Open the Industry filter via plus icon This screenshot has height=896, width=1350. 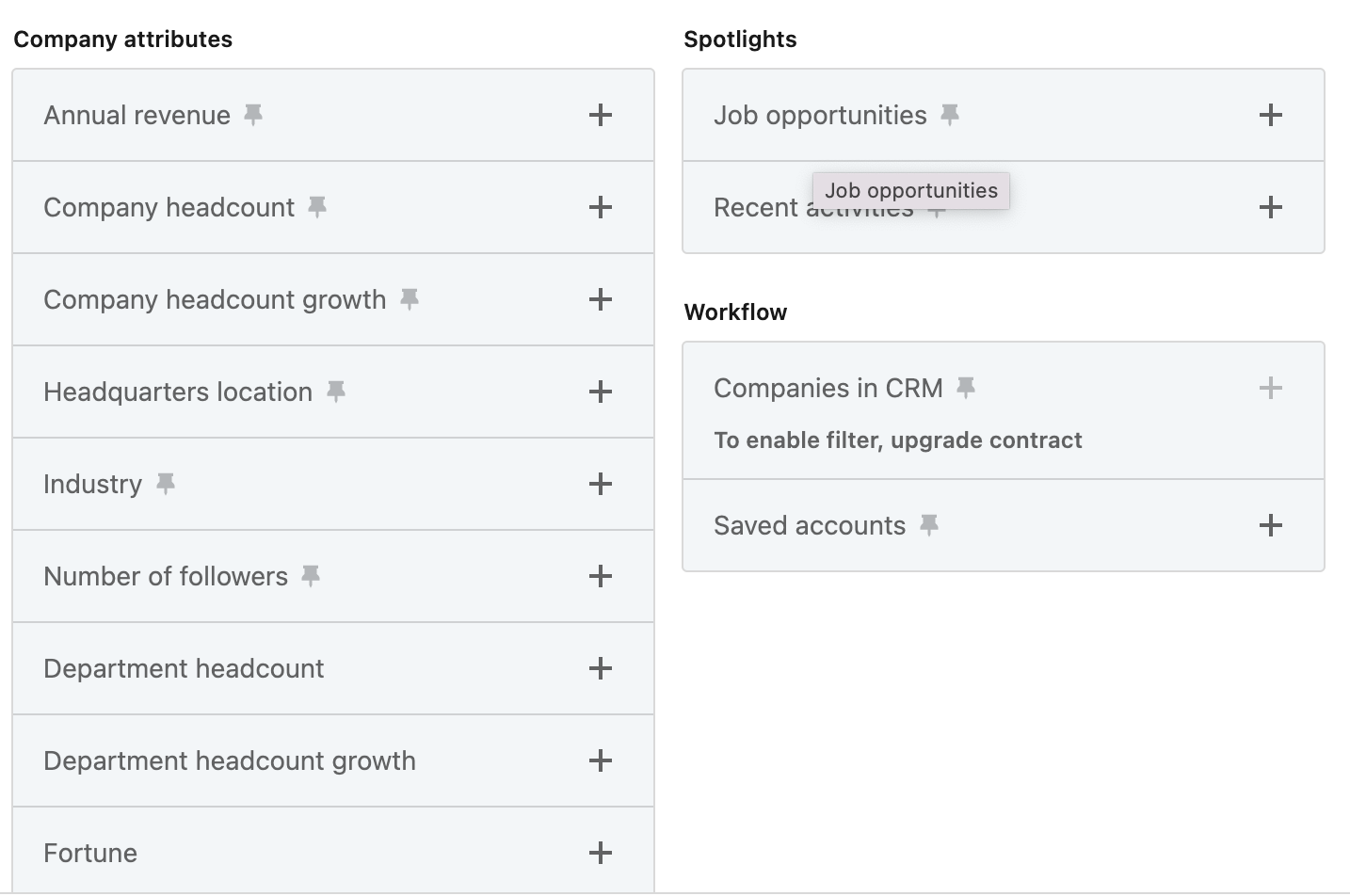pos(601,484)
